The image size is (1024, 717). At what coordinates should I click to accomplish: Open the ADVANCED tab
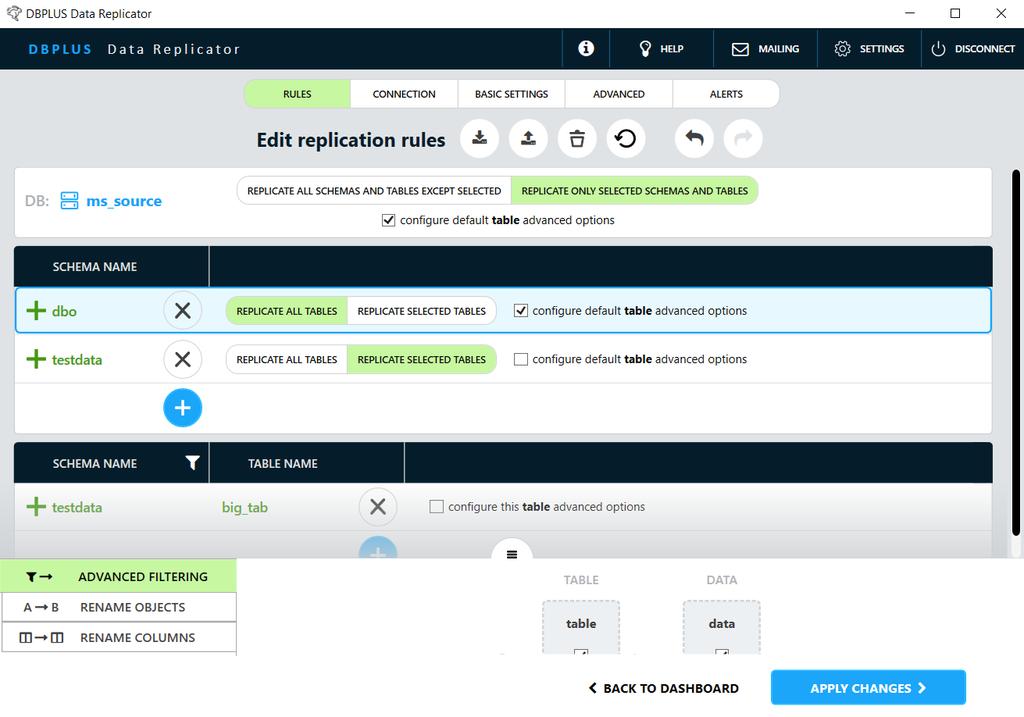(x=618, y=94)
